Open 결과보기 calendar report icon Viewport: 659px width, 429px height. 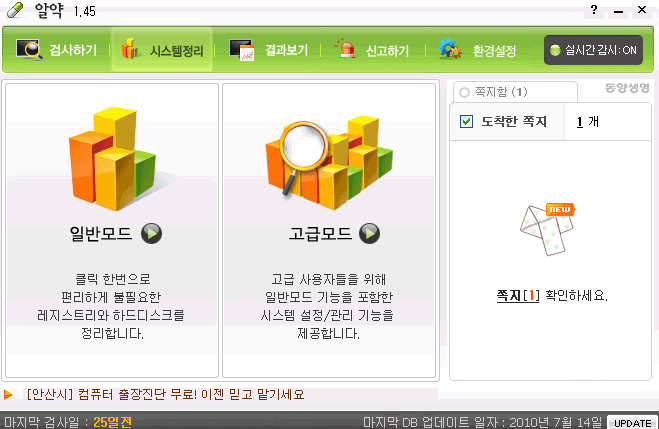[x=242, y=50]
